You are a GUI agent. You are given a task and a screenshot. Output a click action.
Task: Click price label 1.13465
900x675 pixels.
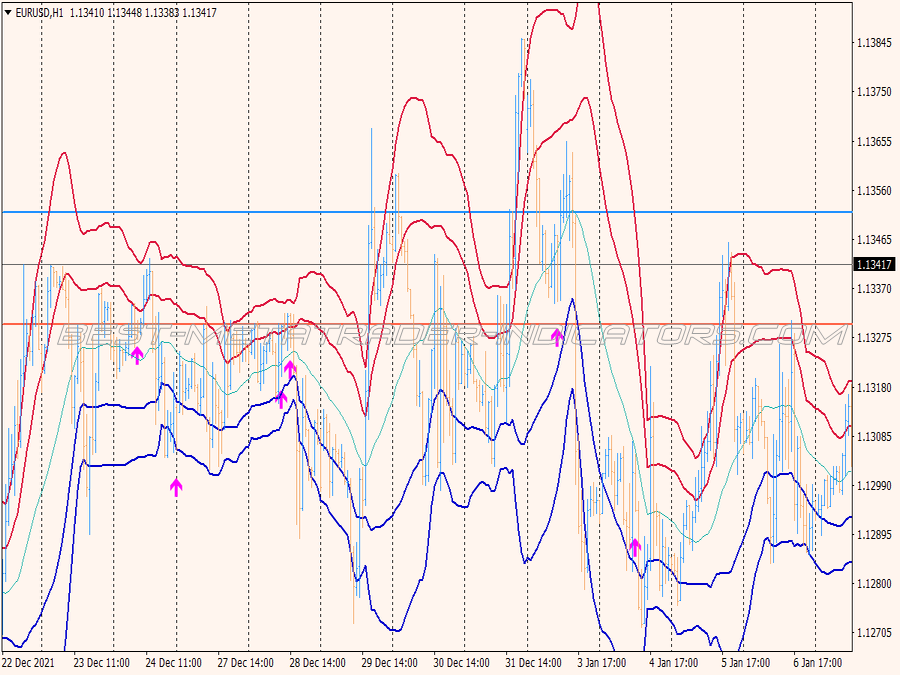(x=874, y=239)
